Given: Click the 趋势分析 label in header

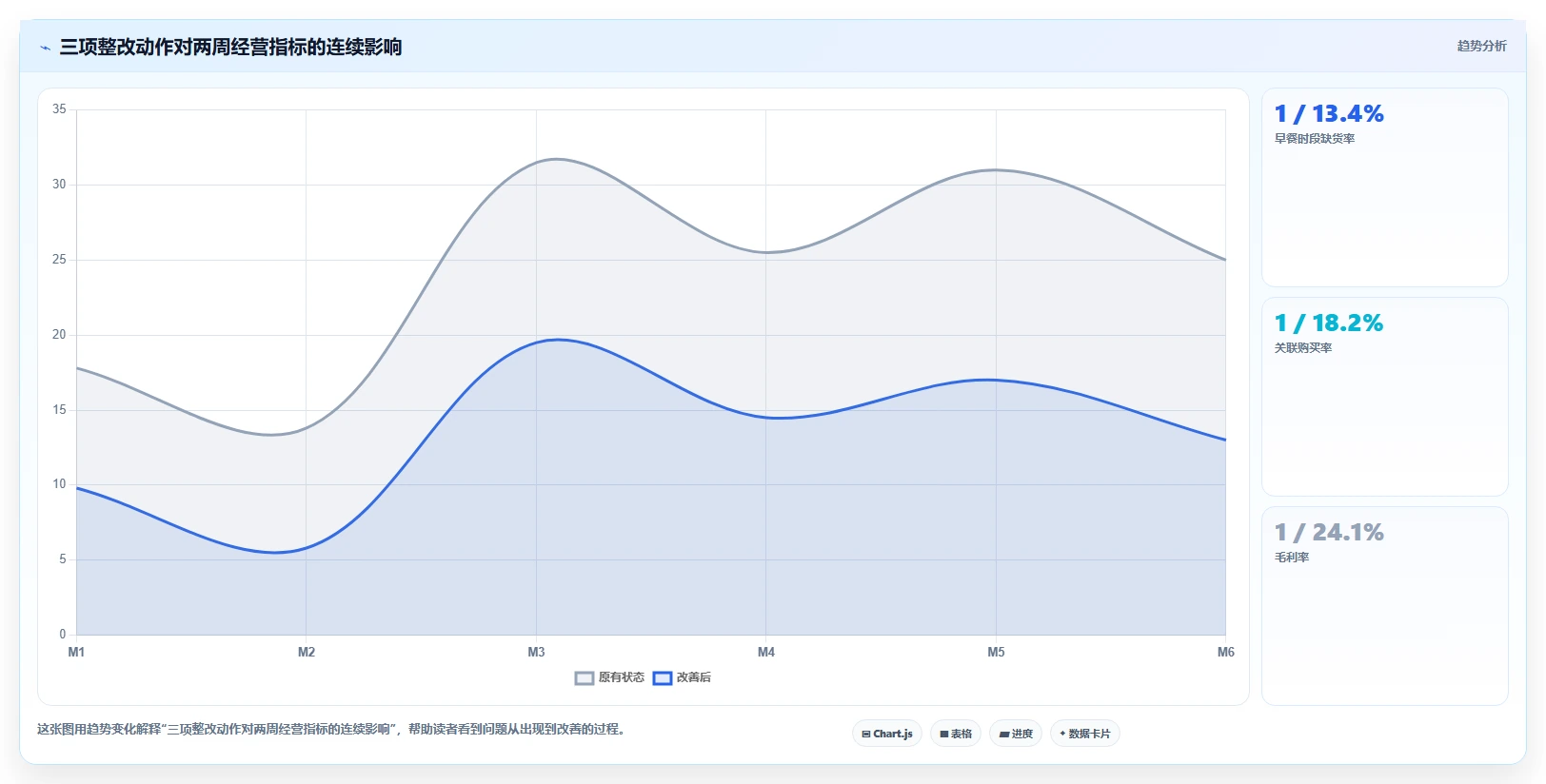Looking at the screenshot, I should tap(1481, 46).
